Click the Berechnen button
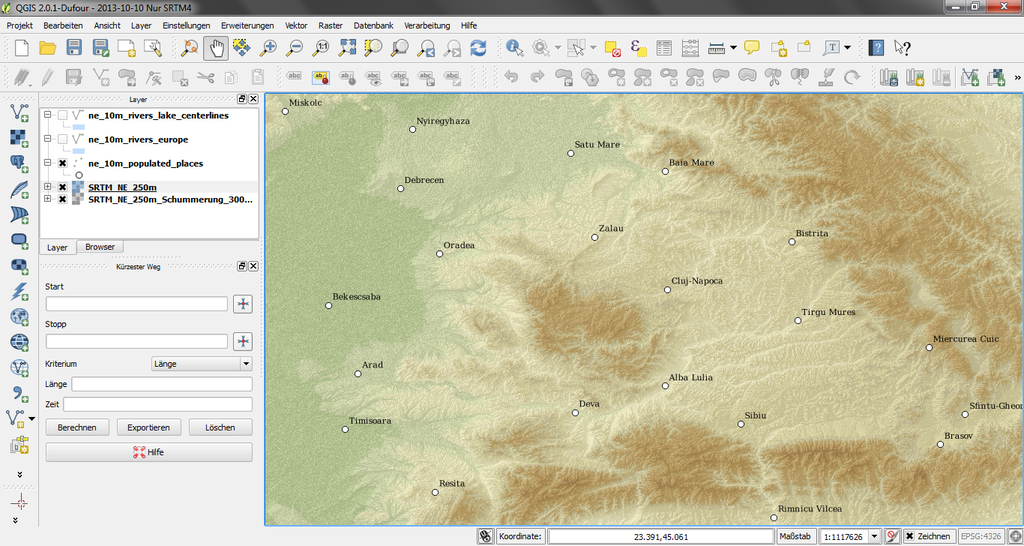The image size is (1024, 546). click(x=77, y=427)
